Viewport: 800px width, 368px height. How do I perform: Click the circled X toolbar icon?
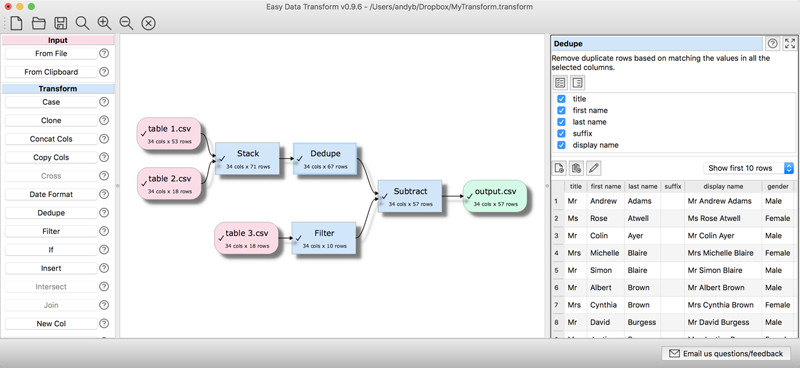(x=148, y=23)
